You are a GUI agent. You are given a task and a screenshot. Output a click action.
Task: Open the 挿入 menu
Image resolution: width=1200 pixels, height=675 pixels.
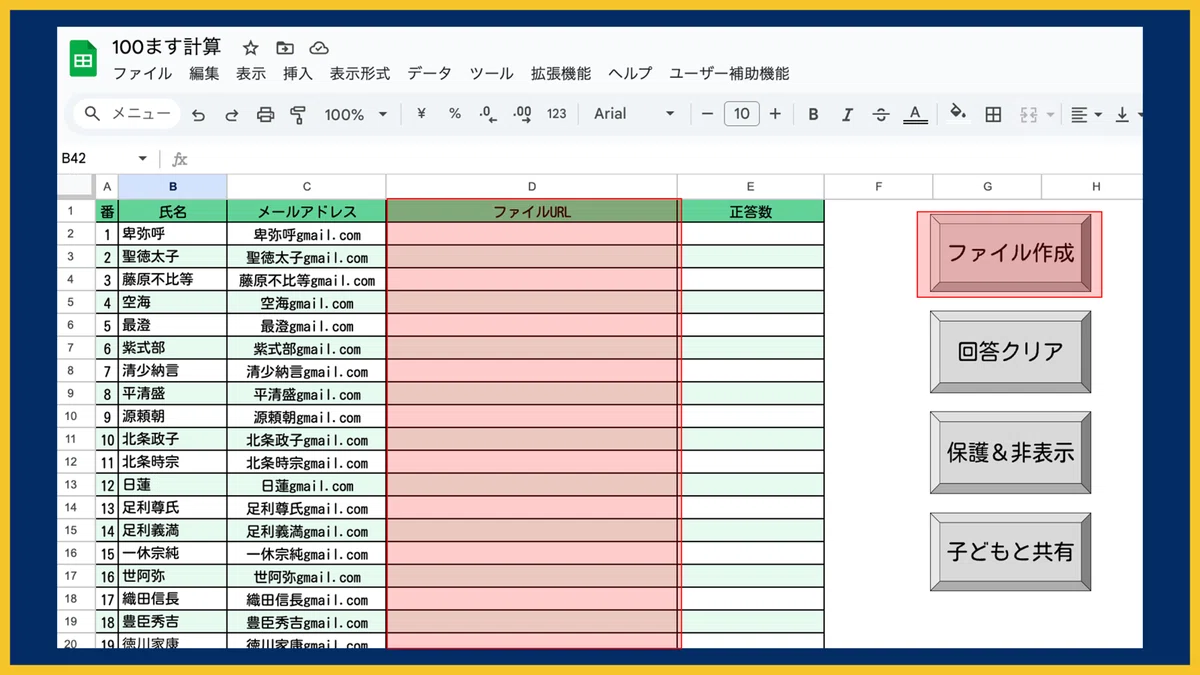298,73
